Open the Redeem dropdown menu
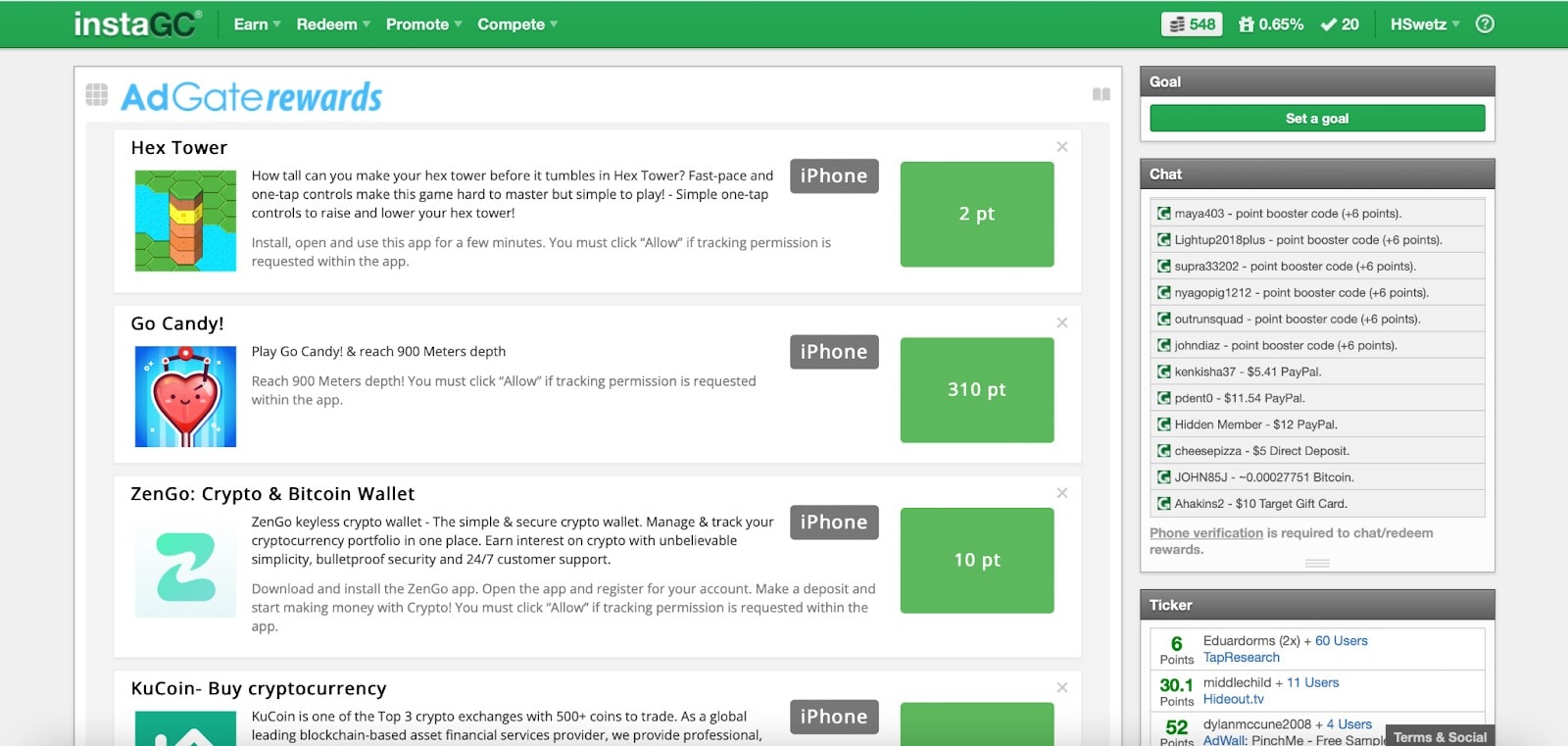The image size is (1568, 746). pos(333,25)
